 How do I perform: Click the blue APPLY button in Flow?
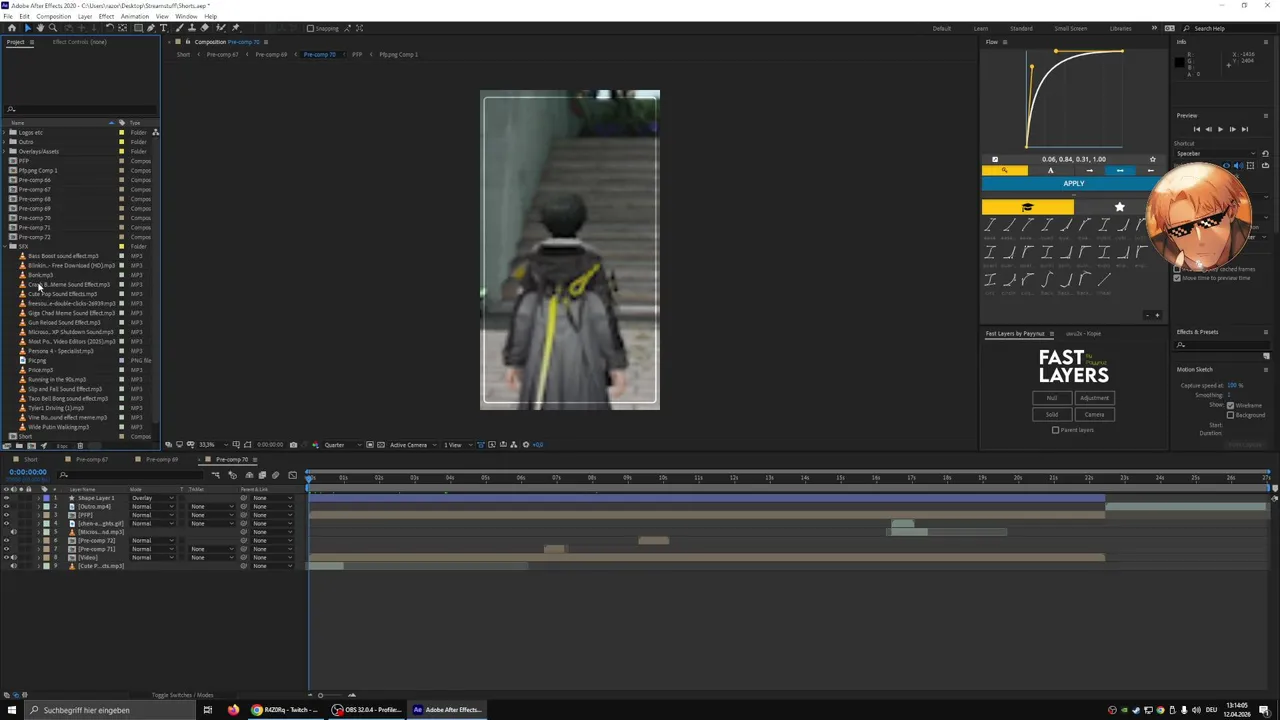pos(1073,183)
